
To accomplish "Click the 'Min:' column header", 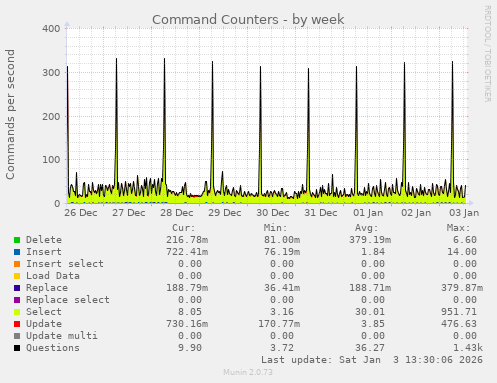I will [x=275, y=228].
